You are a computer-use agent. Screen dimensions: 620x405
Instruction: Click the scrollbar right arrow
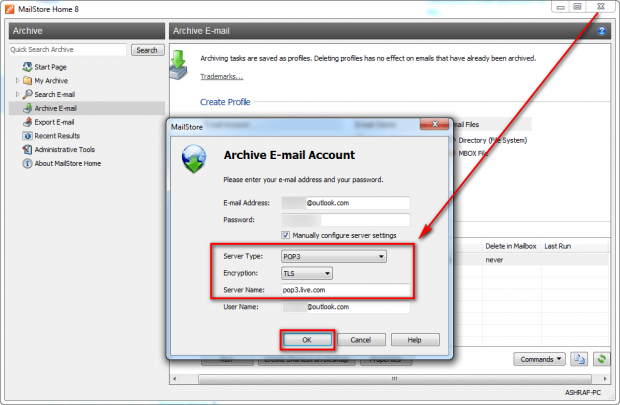pyautogui.click(x=605, y=379)
